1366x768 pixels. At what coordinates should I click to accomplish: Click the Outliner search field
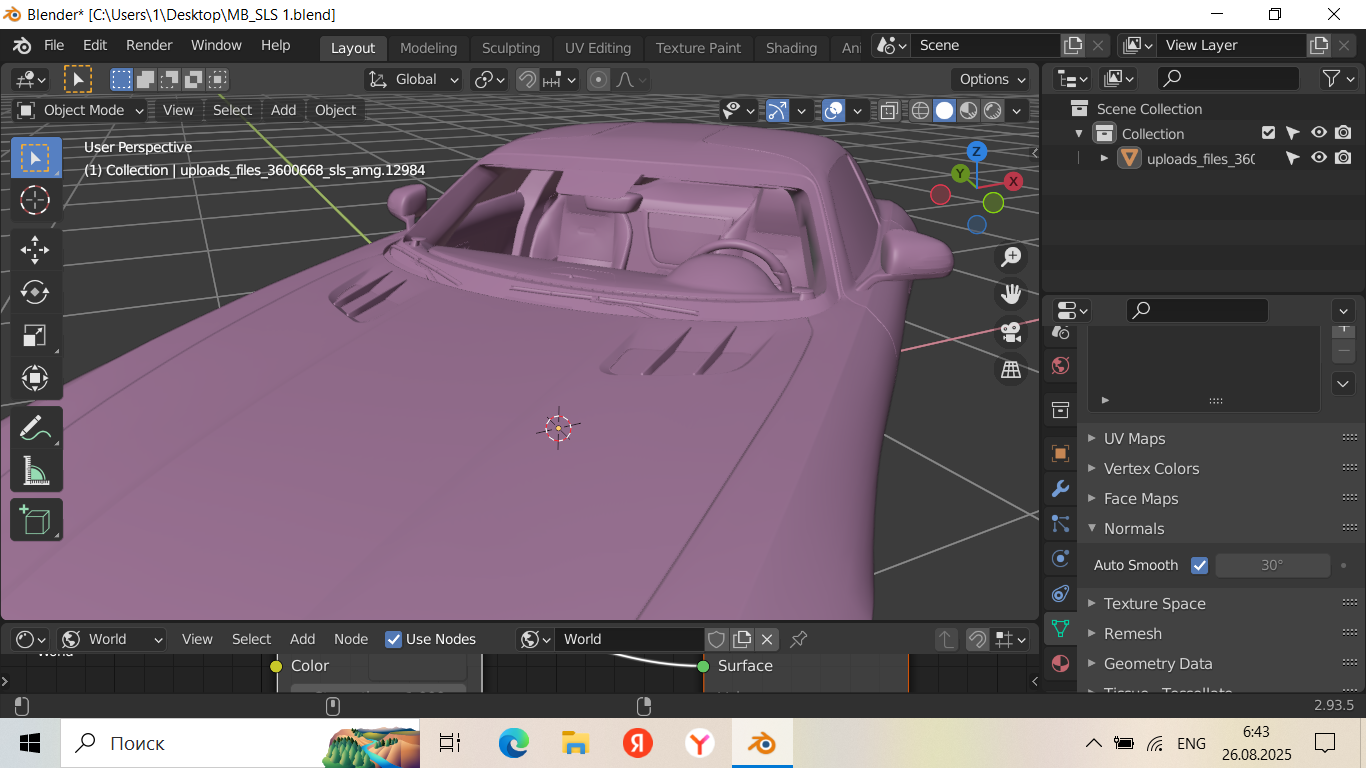tap(1228, 78)
